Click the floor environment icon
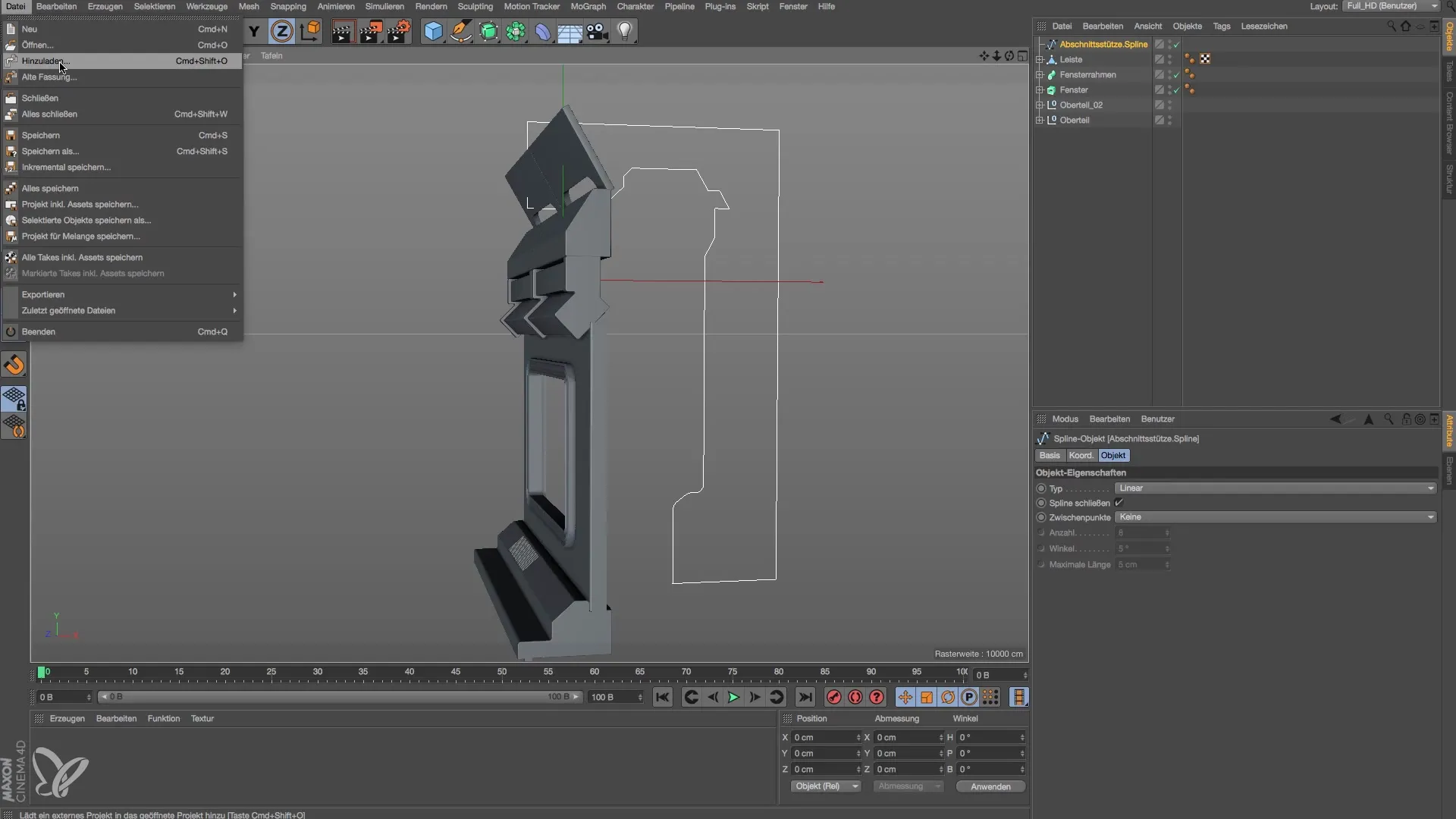Image resolution: width=1456 pixels, height=819 pixels. pos(570,31)
